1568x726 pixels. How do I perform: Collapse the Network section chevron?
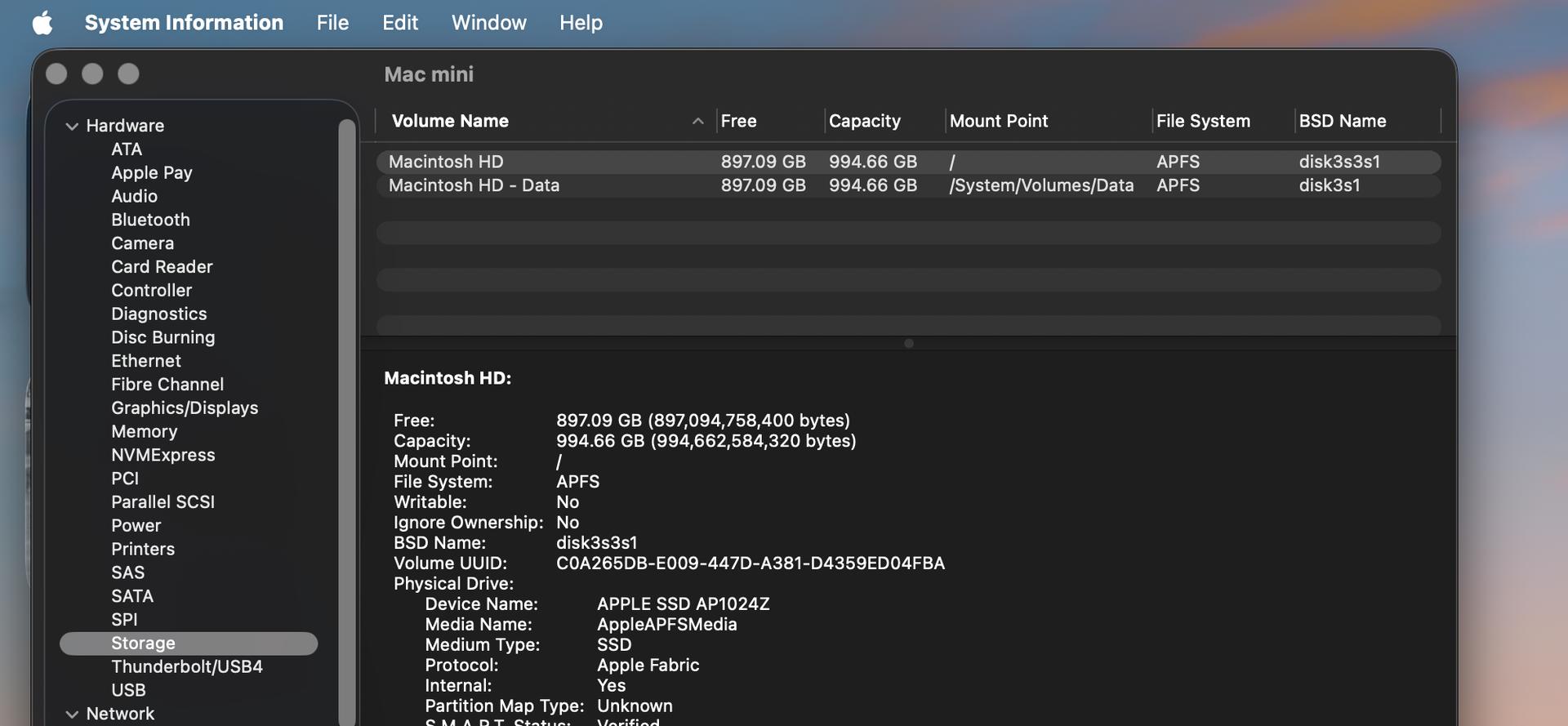coord(72,715)
